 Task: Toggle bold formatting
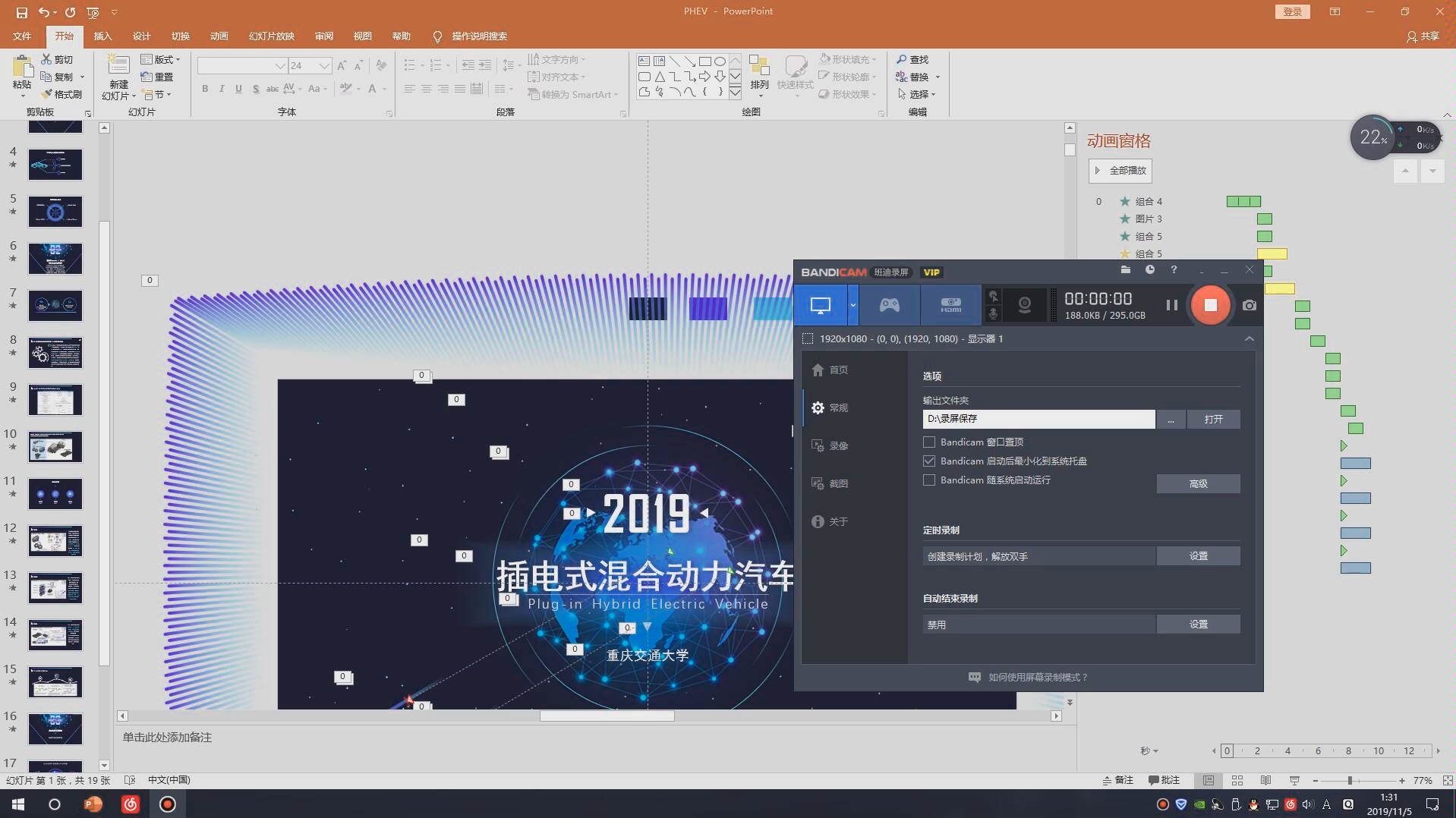coord(205,89)
